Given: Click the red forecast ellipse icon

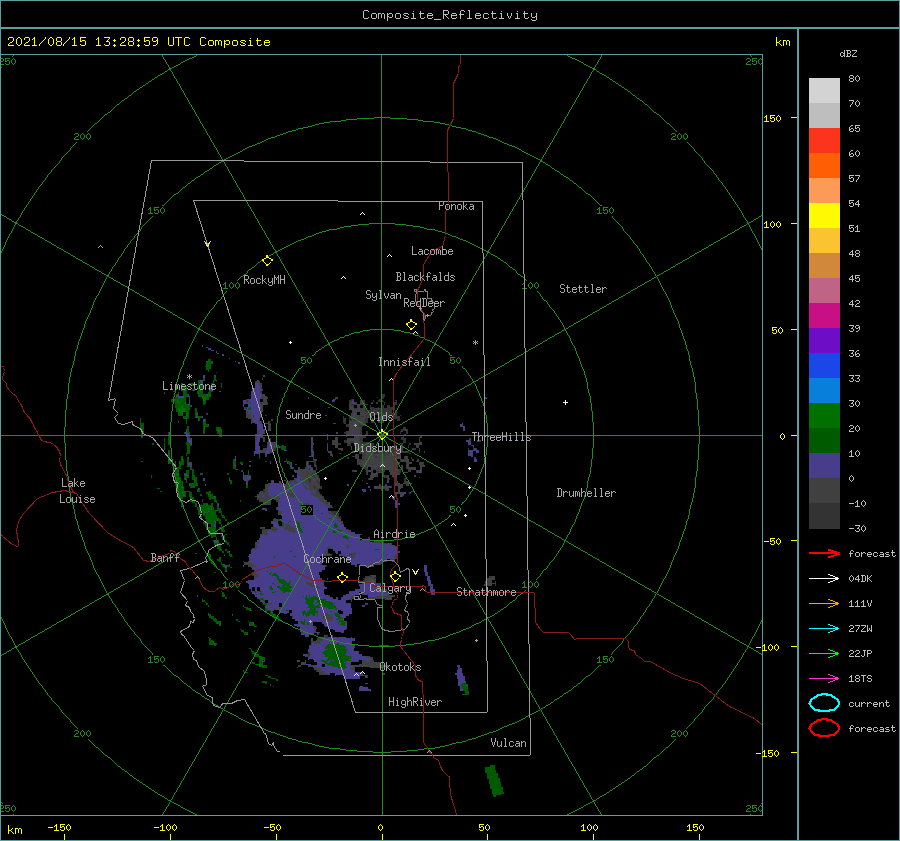Looking at the screenshot, I should (x=824, y=728).
